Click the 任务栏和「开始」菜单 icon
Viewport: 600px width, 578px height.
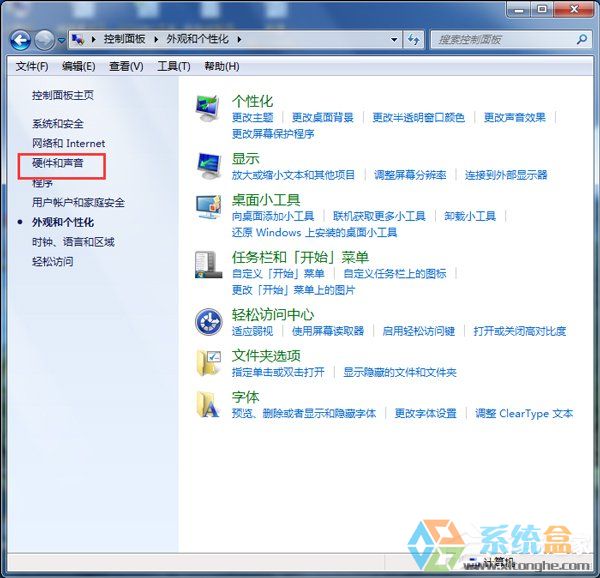pyautogui.click(x=208, y=264)
